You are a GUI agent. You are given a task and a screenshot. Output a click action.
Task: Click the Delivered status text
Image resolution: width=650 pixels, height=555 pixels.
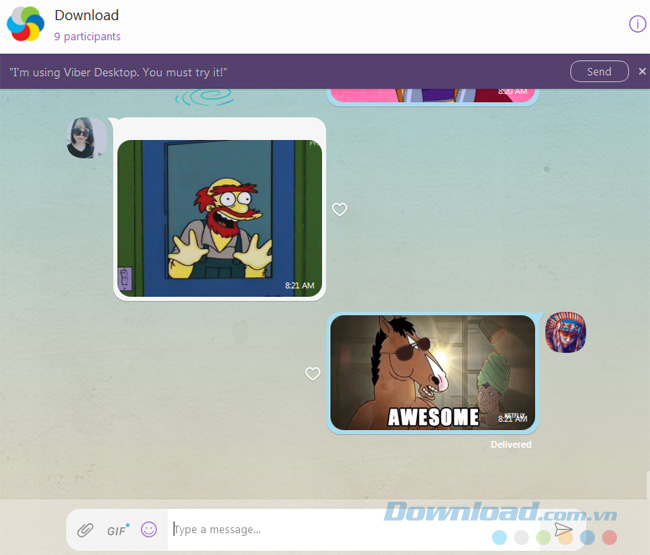point(511,444)
